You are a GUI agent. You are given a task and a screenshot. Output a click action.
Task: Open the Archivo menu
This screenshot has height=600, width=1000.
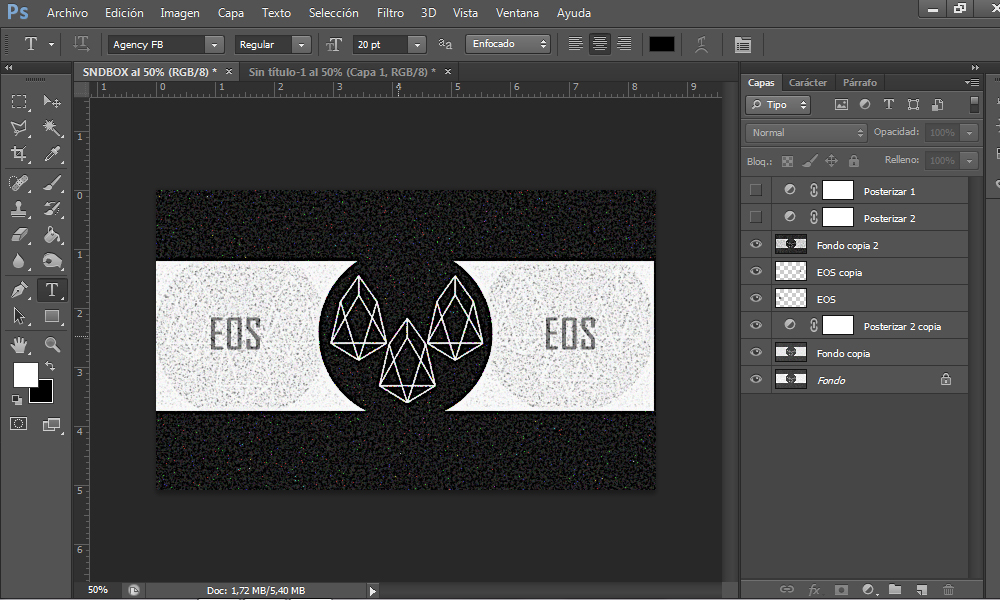click(67, 13)
